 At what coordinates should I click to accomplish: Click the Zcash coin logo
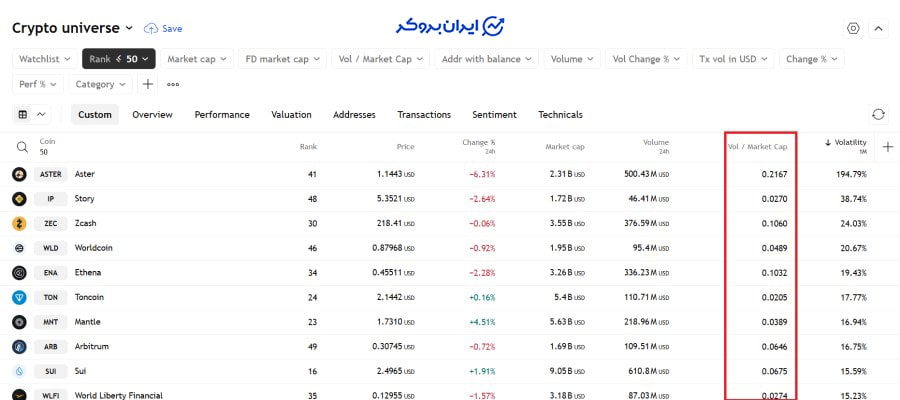(19, 223)
